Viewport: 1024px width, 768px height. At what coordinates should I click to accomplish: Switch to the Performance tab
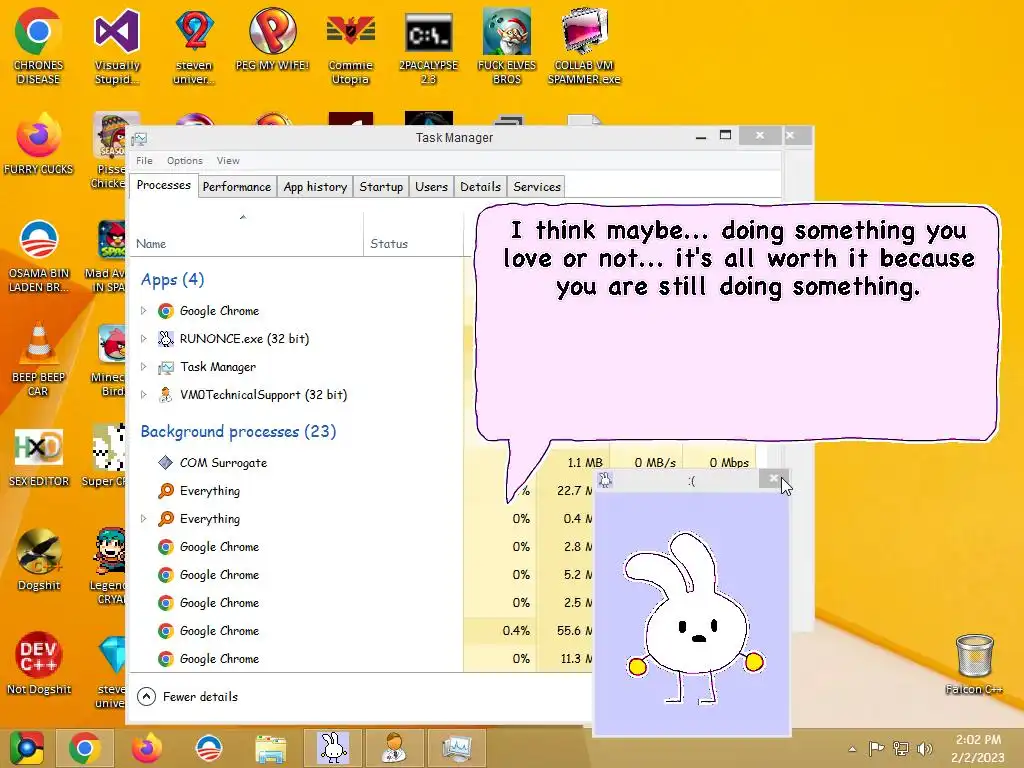click(x=236, y=187)
